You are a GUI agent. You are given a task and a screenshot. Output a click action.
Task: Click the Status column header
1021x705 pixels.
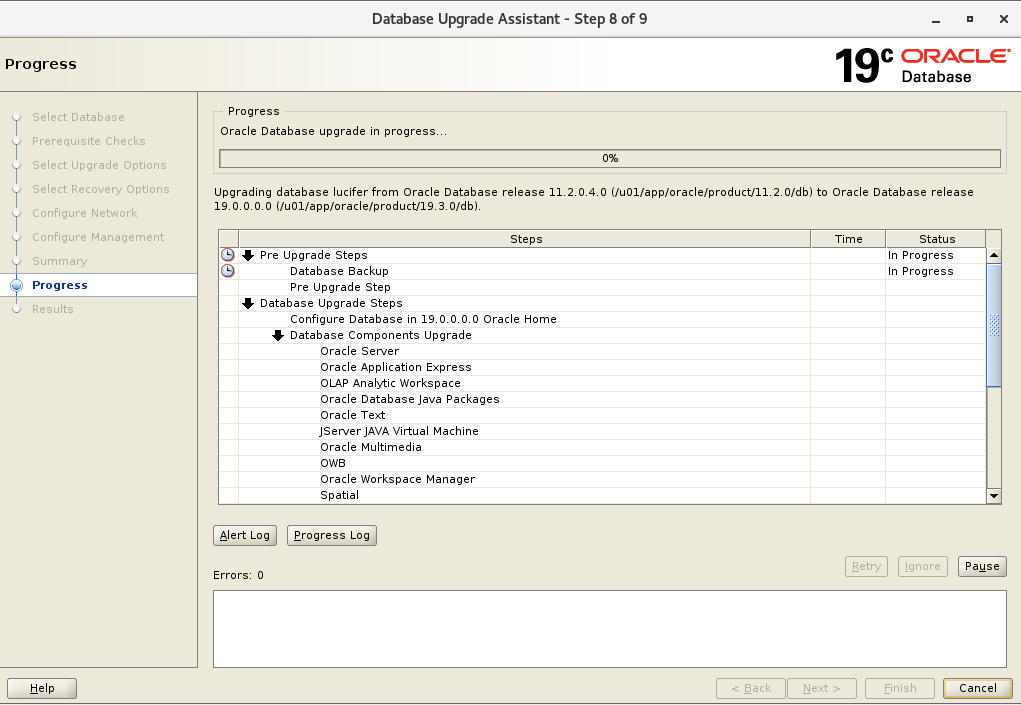point(936,239)
